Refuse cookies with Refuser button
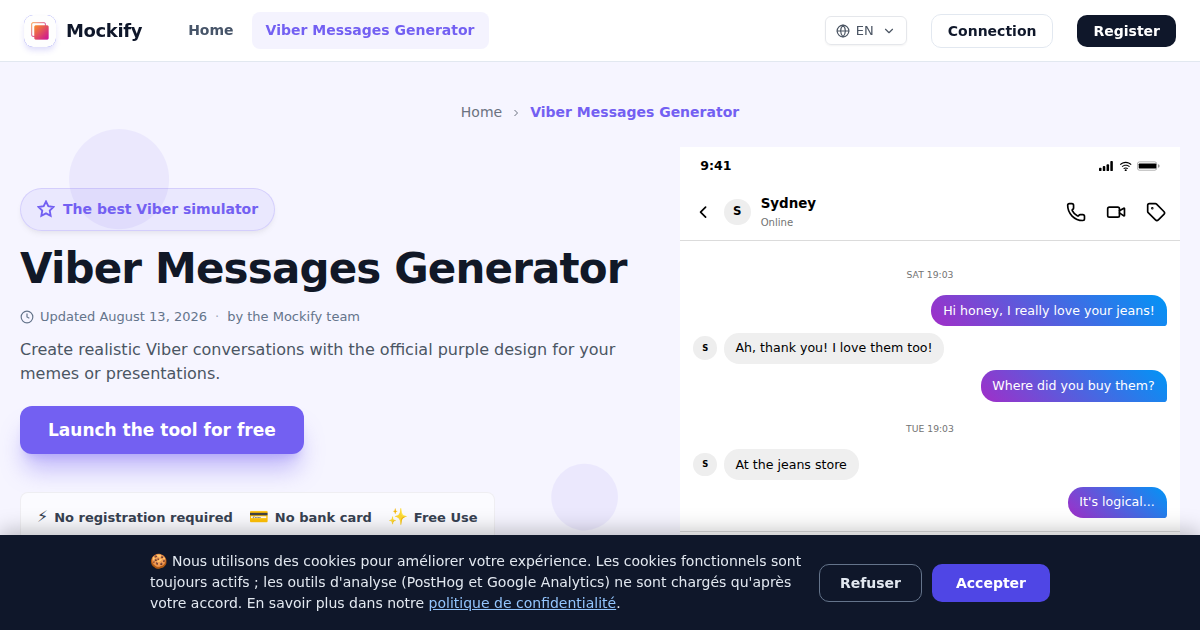Image resolution: width=1200 pixels, height=630 pixels. pyautogui.click(x=870, y=583)
